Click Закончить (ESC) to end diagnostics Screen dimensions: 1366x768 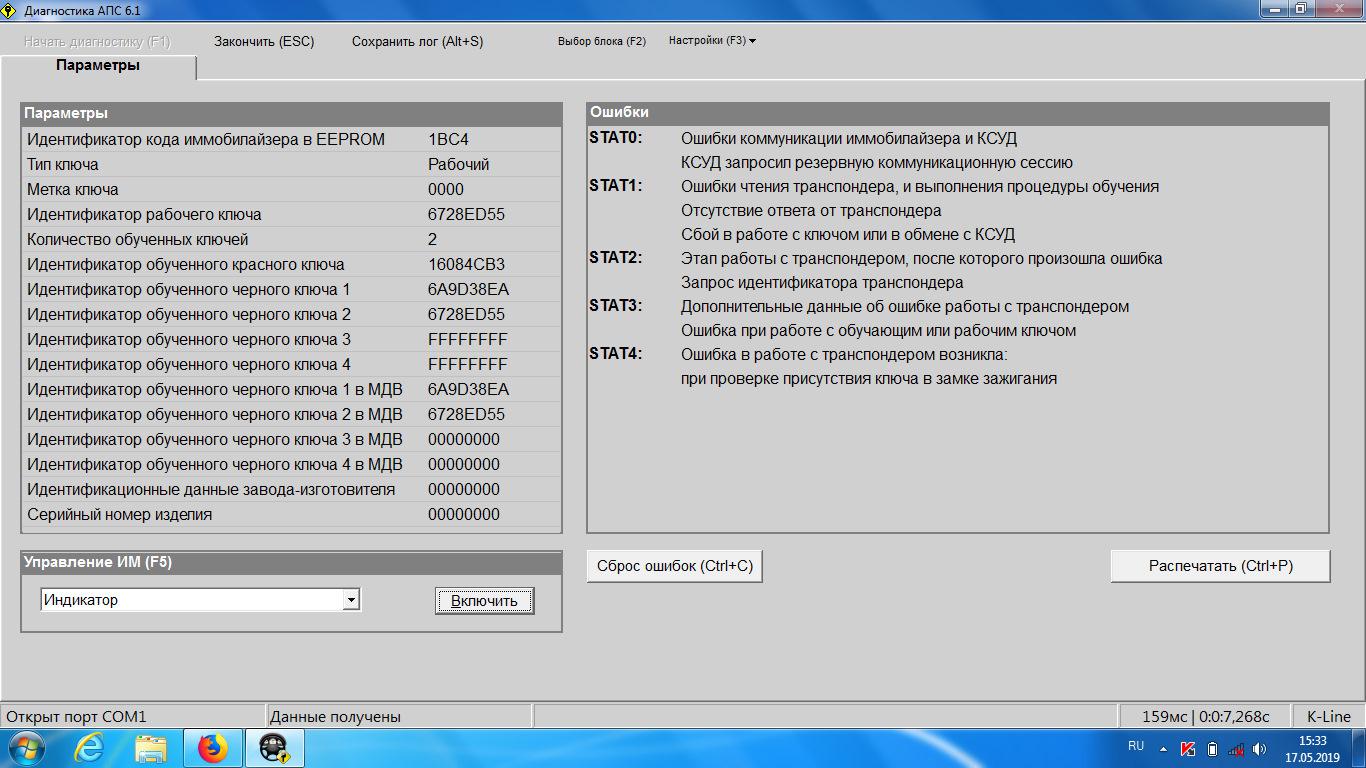(264, 41)
